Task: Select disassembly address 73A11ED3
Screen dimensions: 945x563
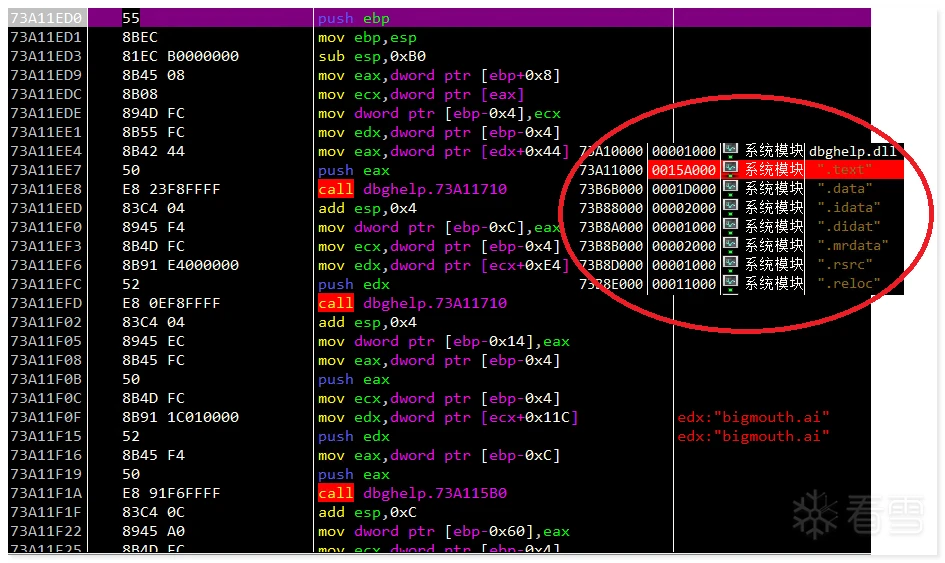Action: pyautogui.click(x=46, y=56)
